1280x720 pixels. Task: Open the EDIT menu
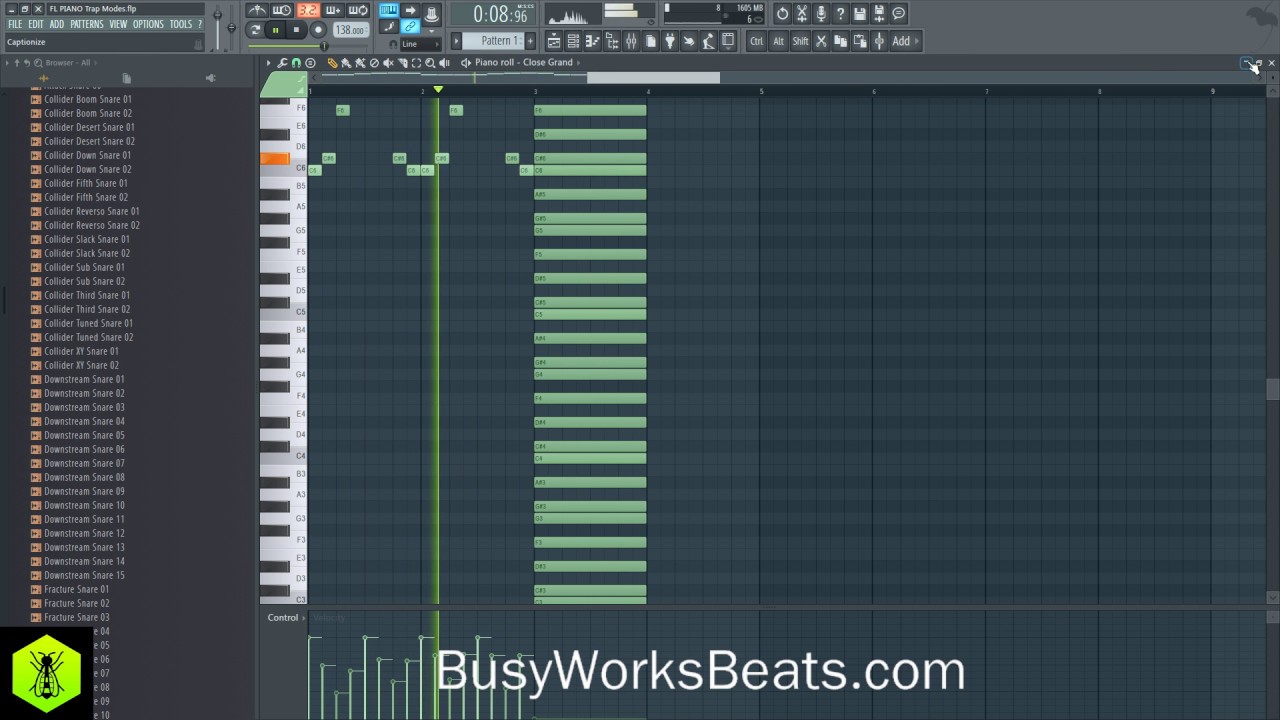[x=35, y=24]
